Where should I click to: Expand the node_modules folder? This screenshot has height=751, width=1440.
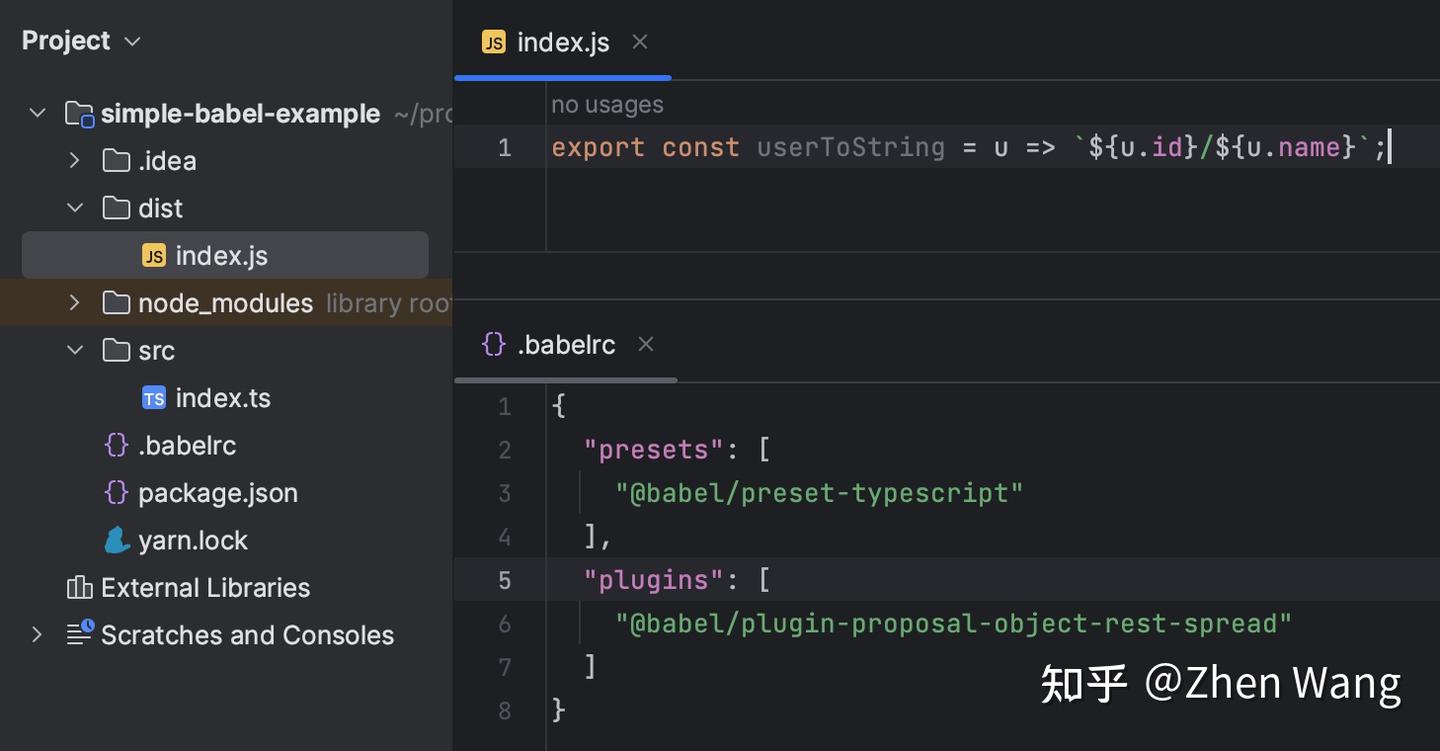(x=74, y=303)
